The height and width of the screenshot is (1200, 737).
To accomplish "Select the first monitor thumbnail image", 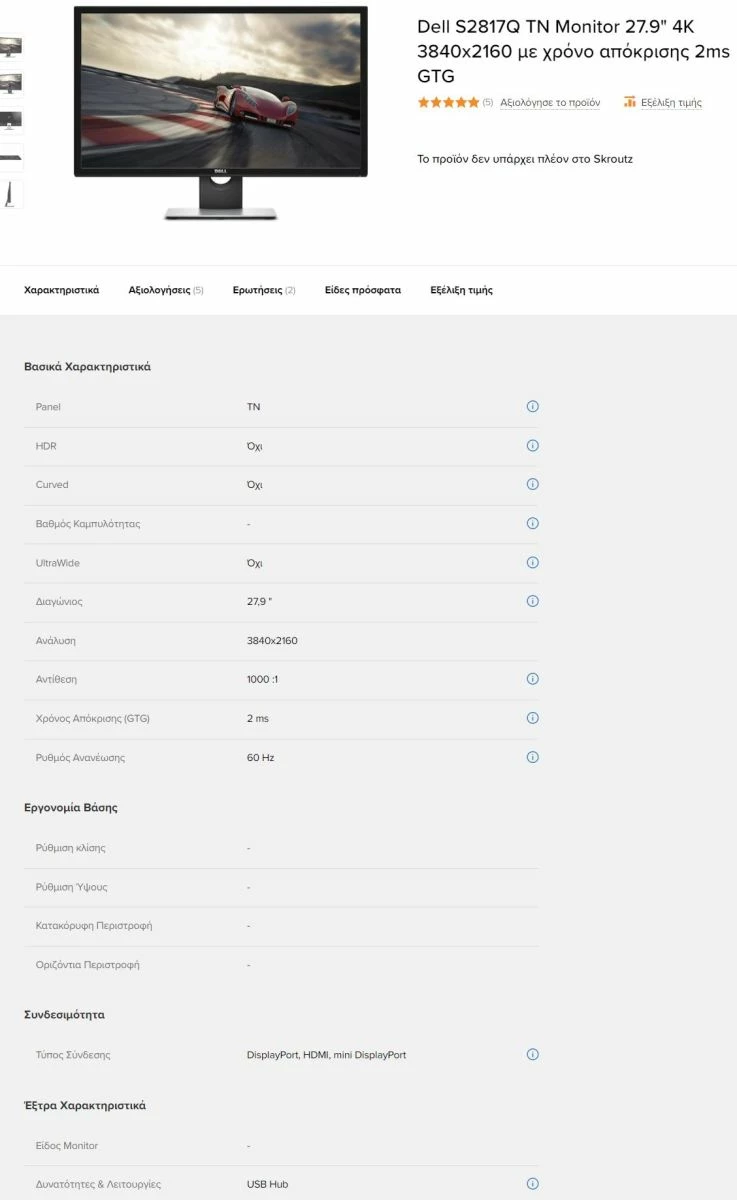I will [x=11, y=46].
